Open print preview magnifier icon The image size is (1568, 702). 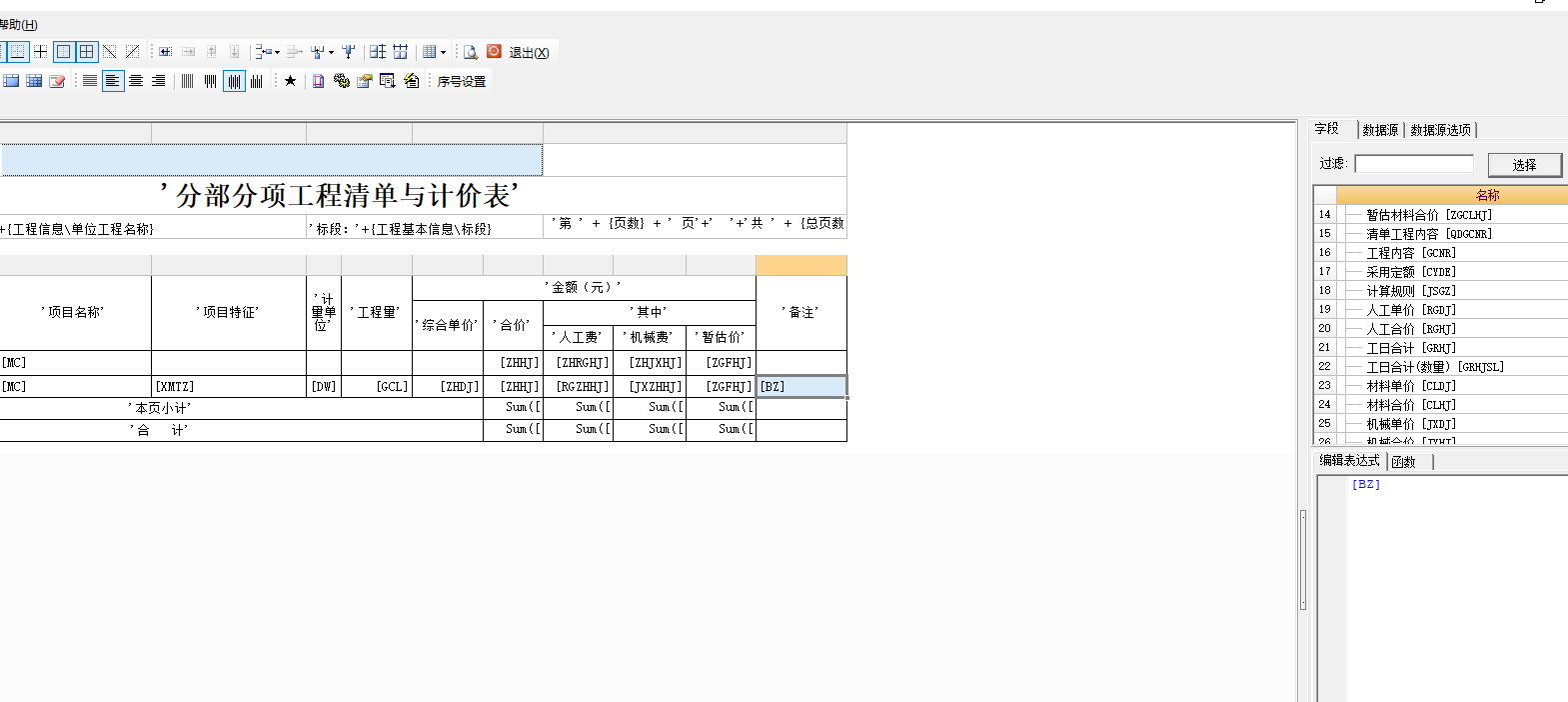pos(471,52)
